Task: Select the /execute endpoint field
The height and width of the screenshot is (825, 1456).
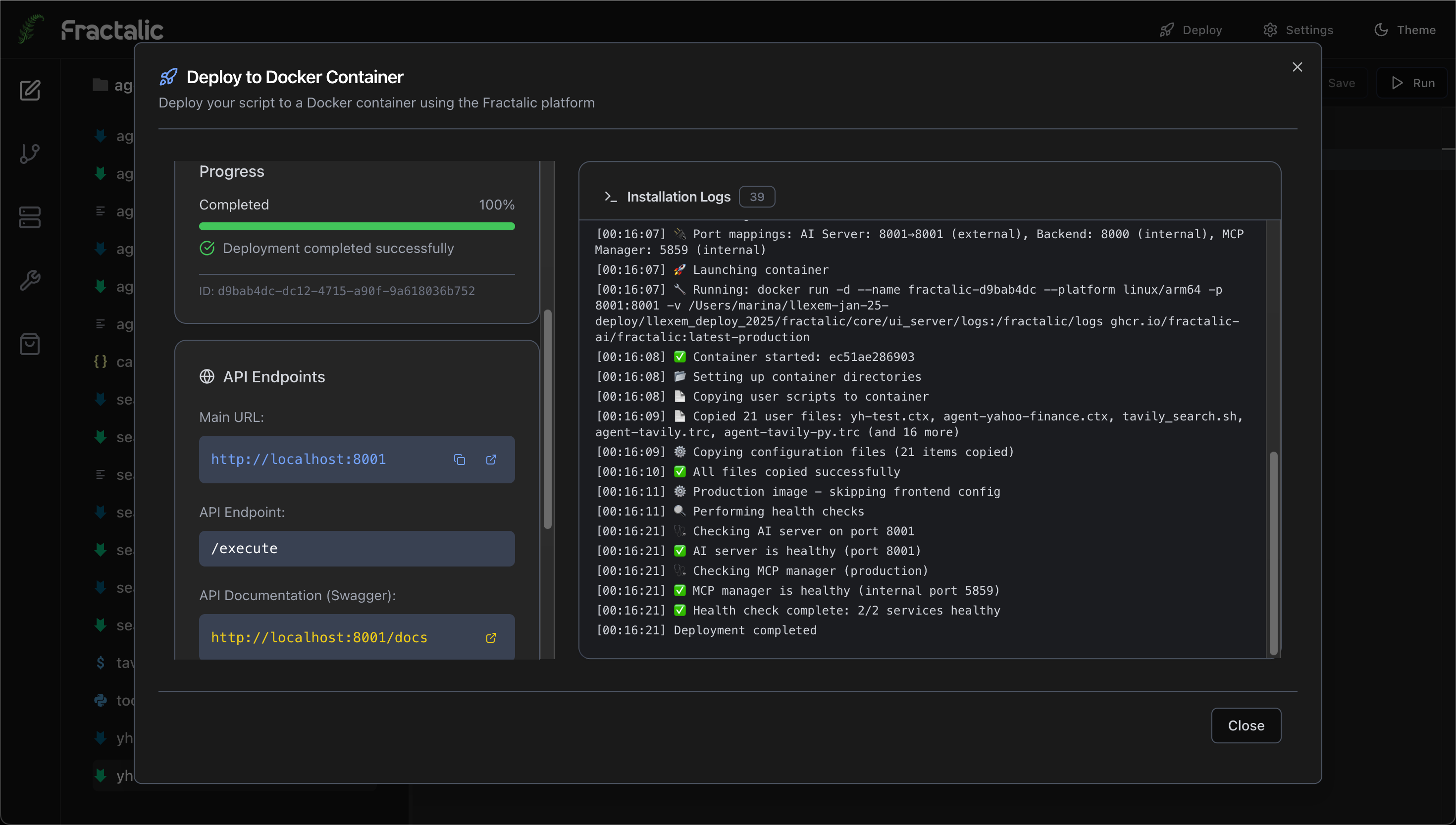Action: point(357,549)
